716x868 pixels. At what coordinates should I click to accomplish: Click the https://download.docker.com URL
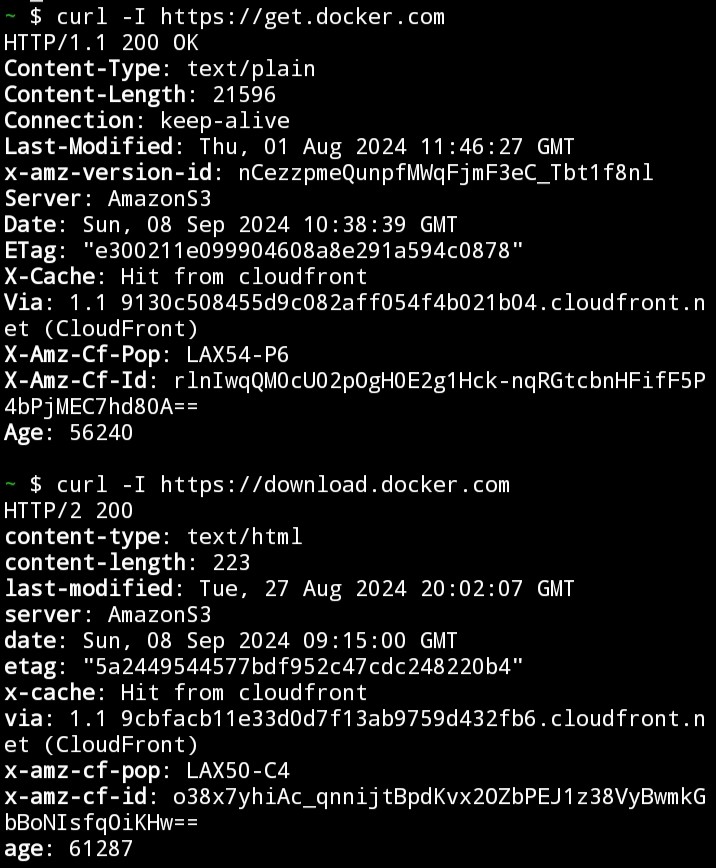point(335,485)
